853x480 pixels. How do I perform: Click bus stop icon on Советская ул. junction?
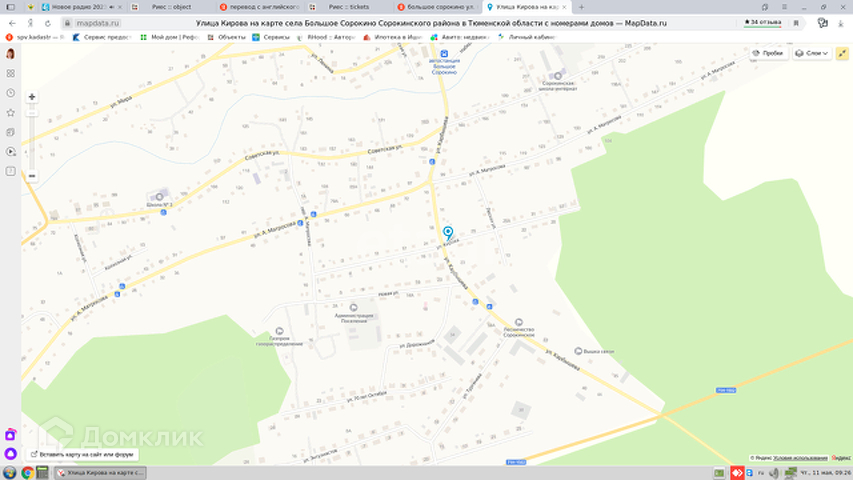tap(432, 162)
